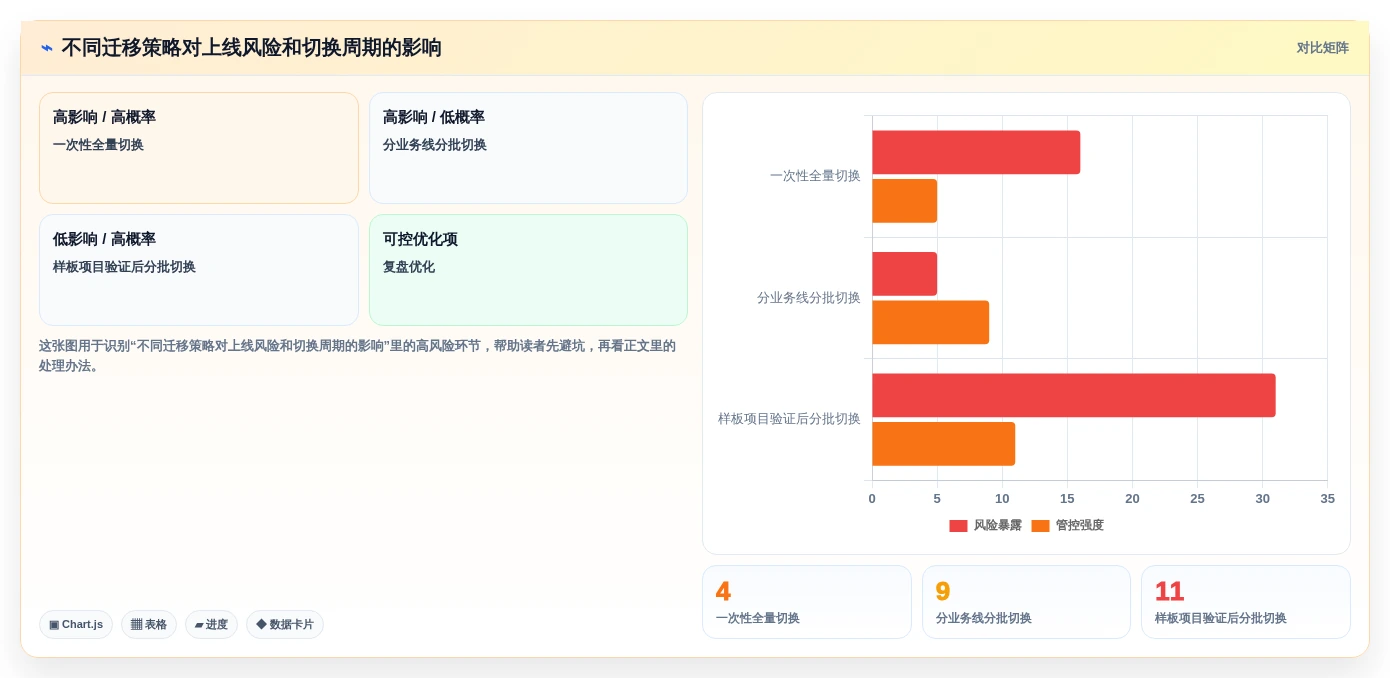Select the 高影响 / 高概率 quadrant card
Viewport: 1390px width, 678px height.
coord(199,148)
